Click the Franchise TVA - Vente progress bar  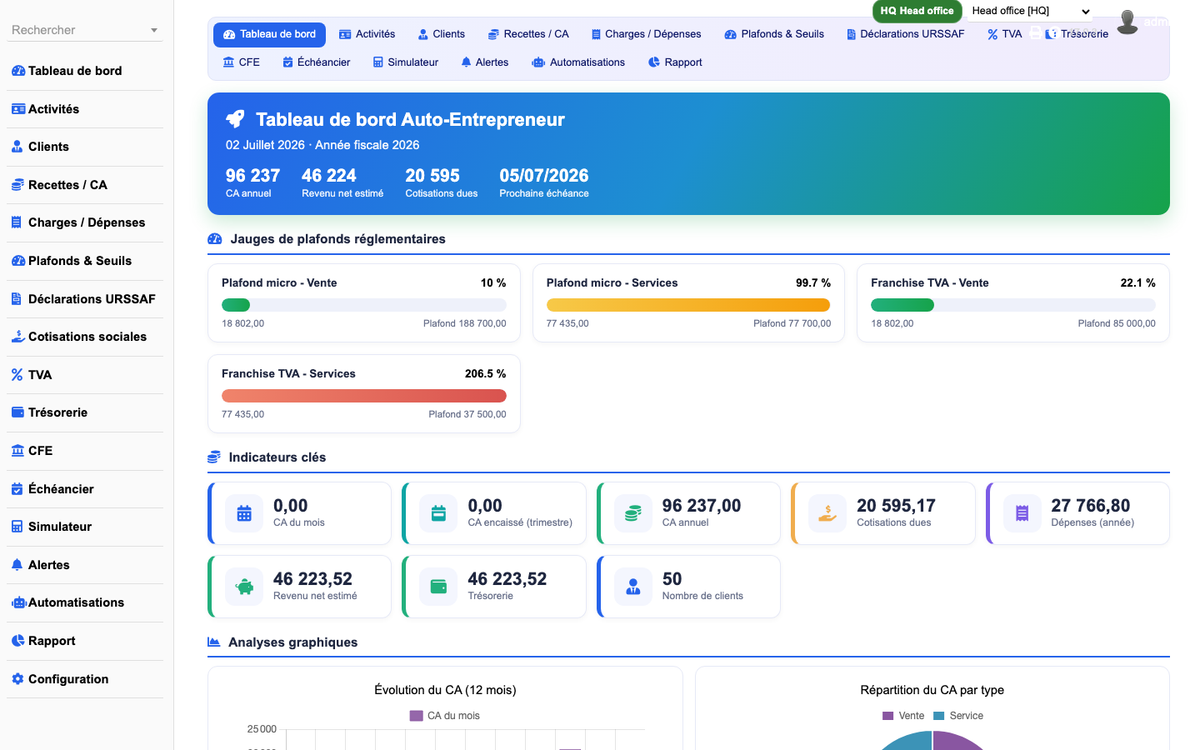click(1013, 305)
